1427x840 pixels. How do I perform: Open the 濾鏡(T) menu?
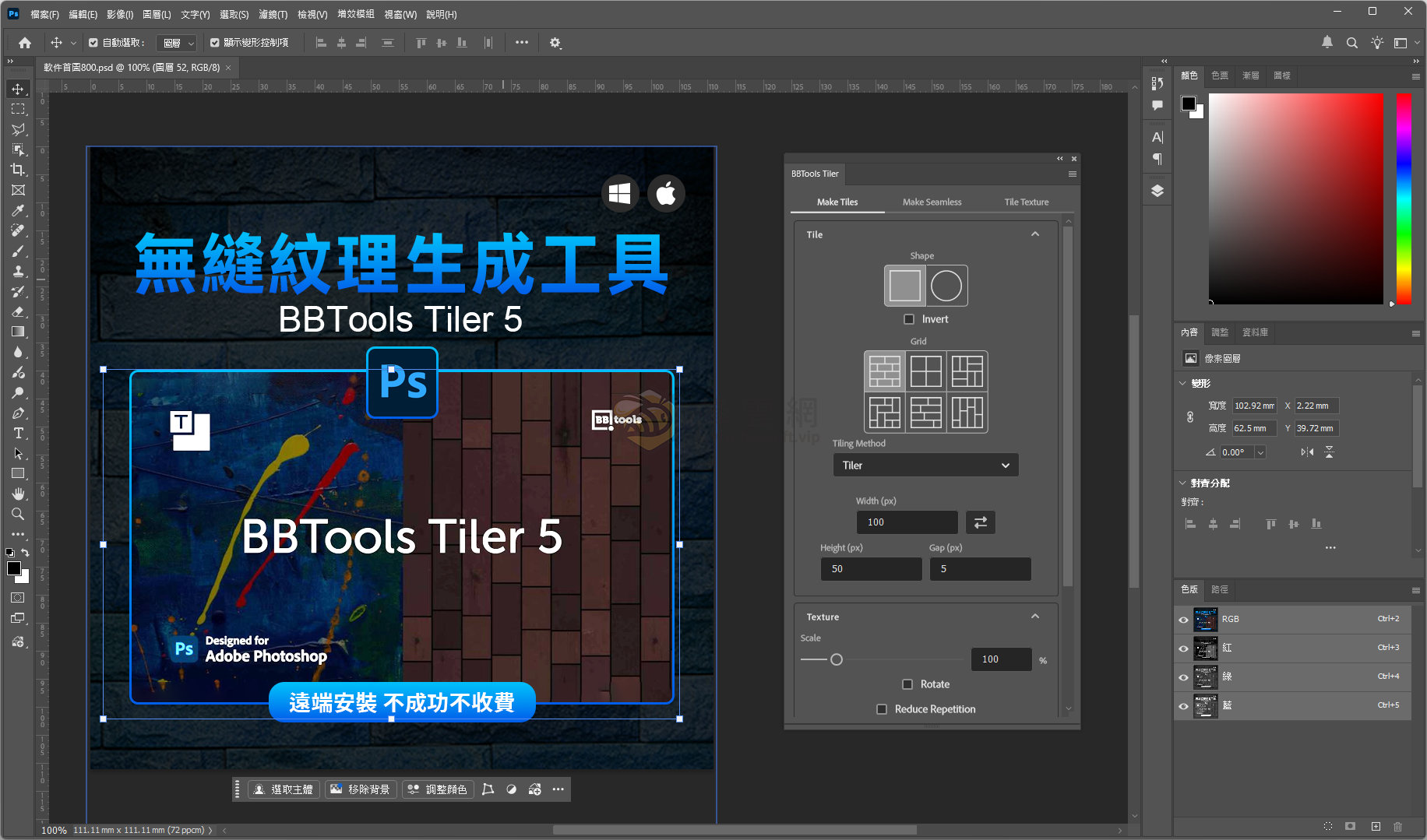pos(273,14)
